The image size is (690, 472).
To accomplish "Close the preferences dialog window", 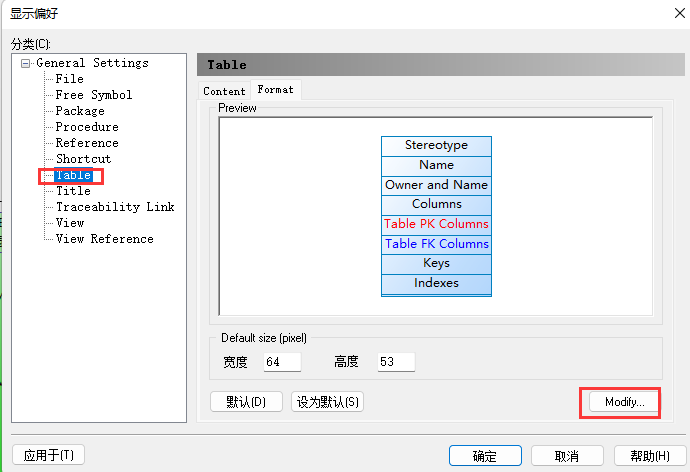I will tap(667, 15).
